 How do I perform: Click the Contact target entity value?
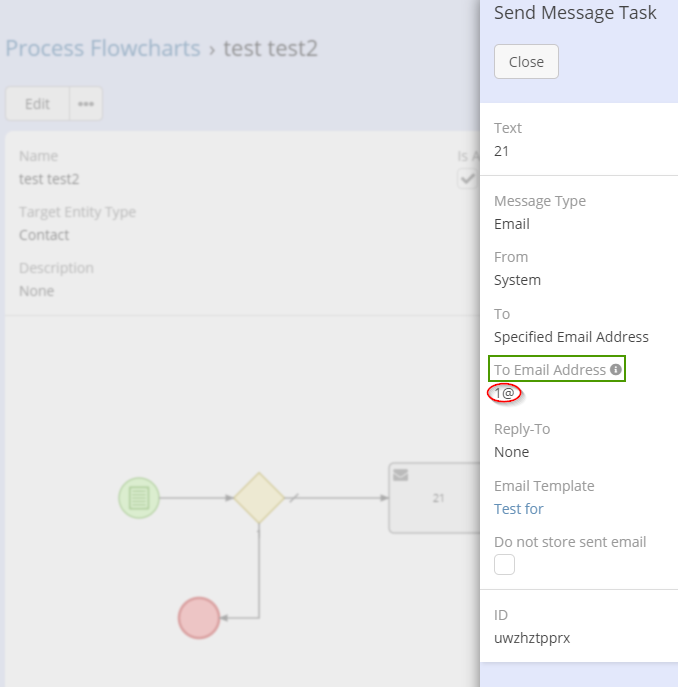pyautogui.click(x=44, y=235)
